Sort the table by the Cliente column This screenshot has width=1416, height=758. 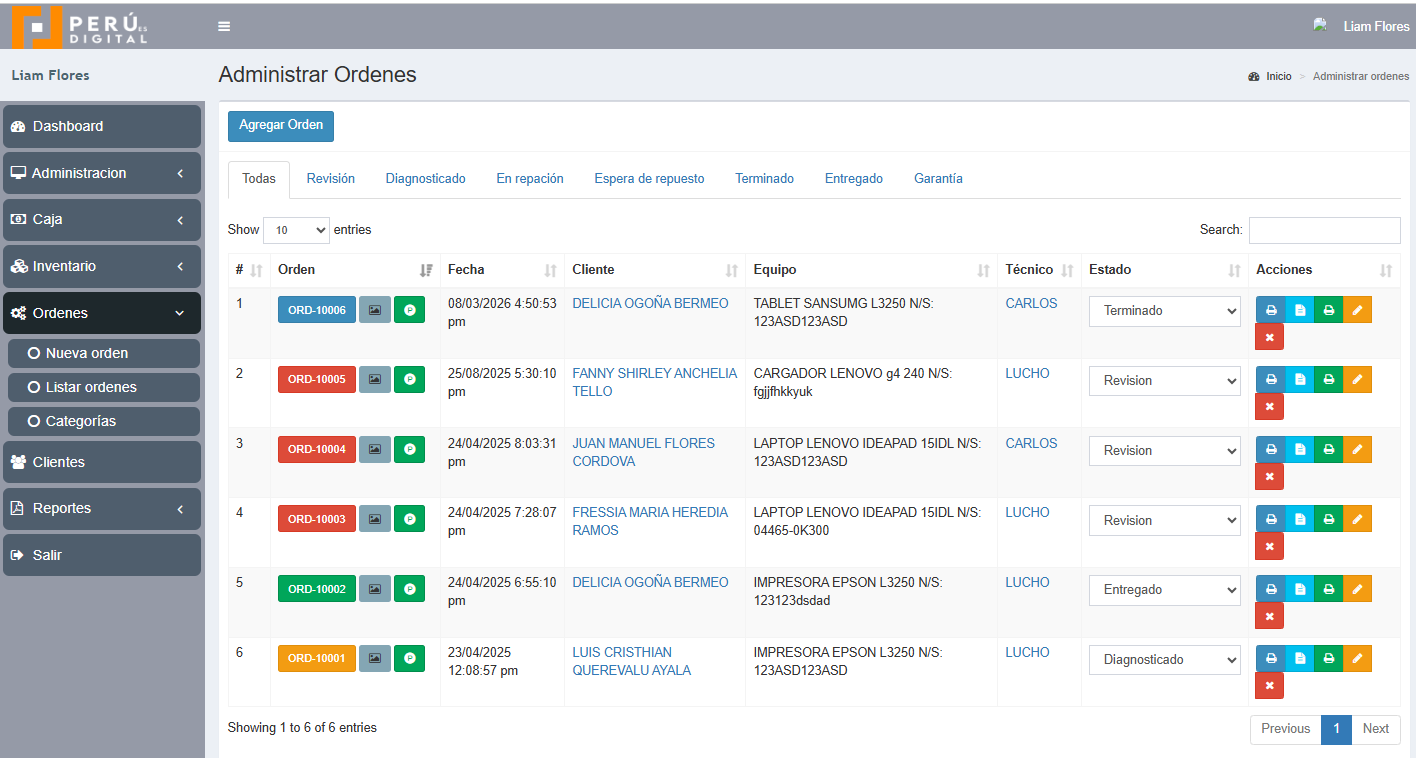tap(655, 270)
